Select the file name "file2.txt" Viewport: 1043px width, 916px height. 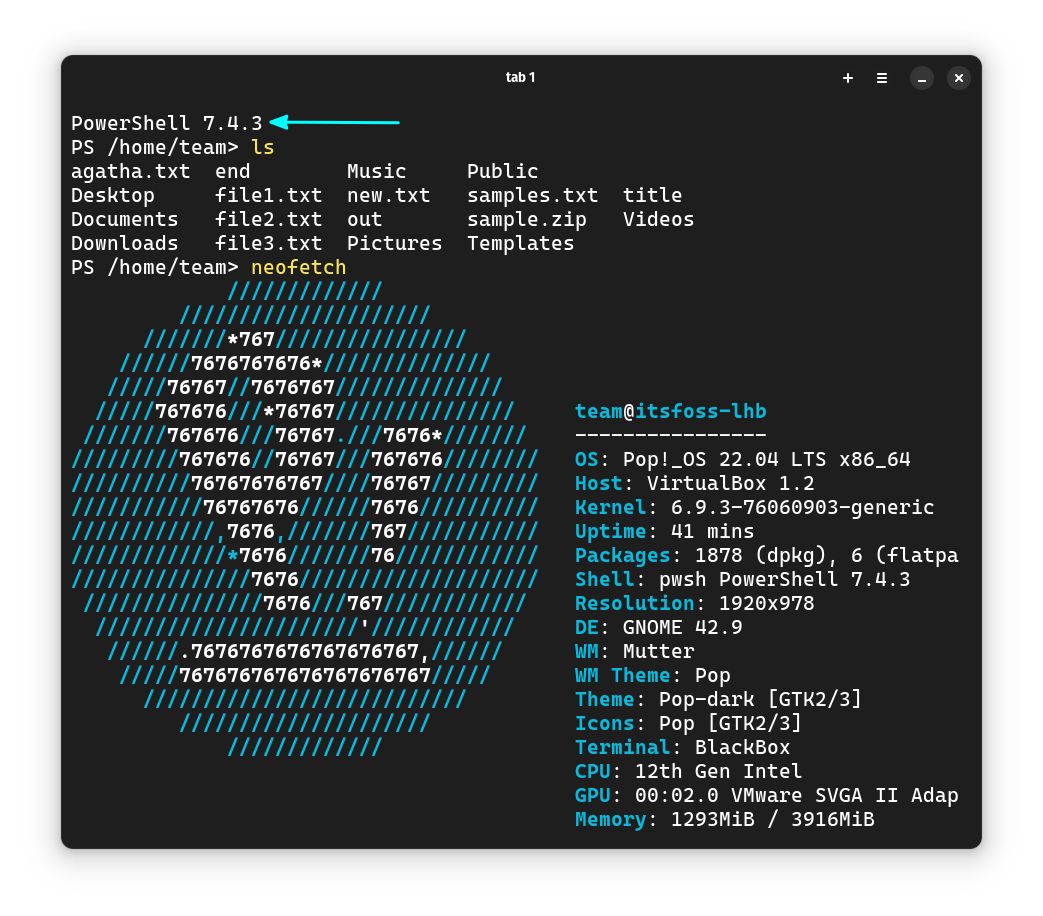[269, 219]
